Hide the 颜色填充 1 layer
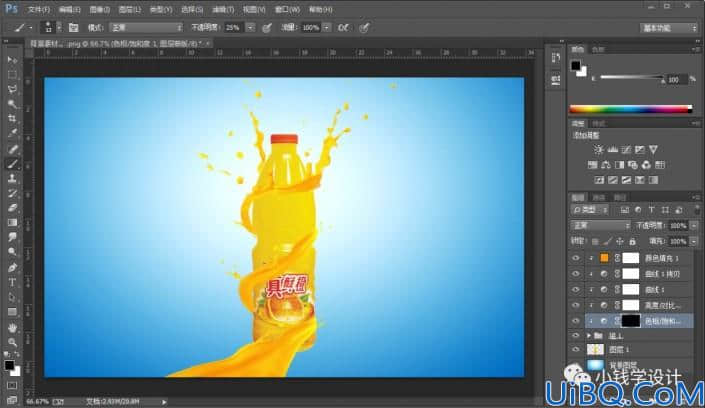 [576, 258]
